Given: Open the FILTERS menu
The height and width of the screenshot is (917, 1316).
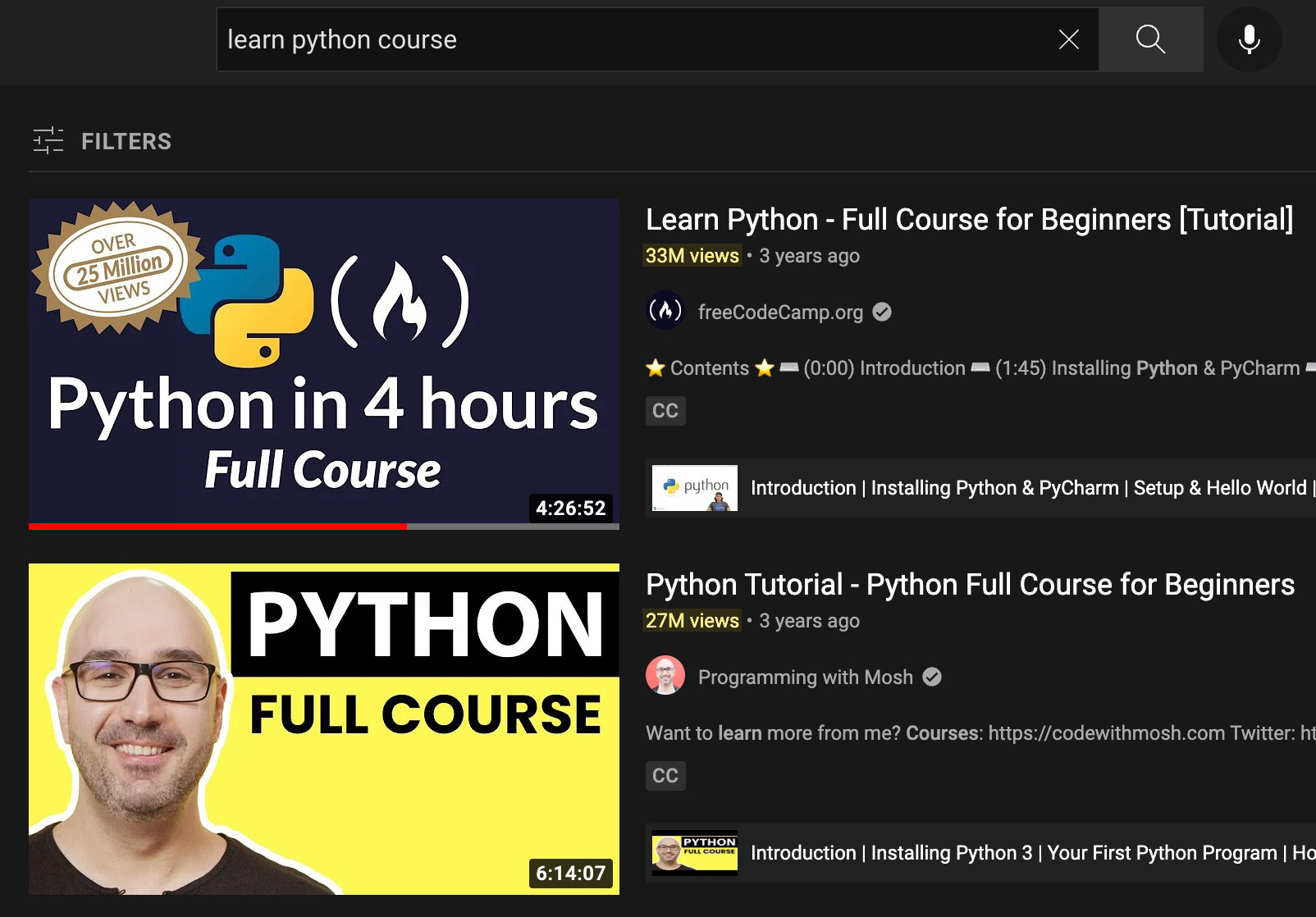Looking at the screenshot, I should (x=126, y=140).
